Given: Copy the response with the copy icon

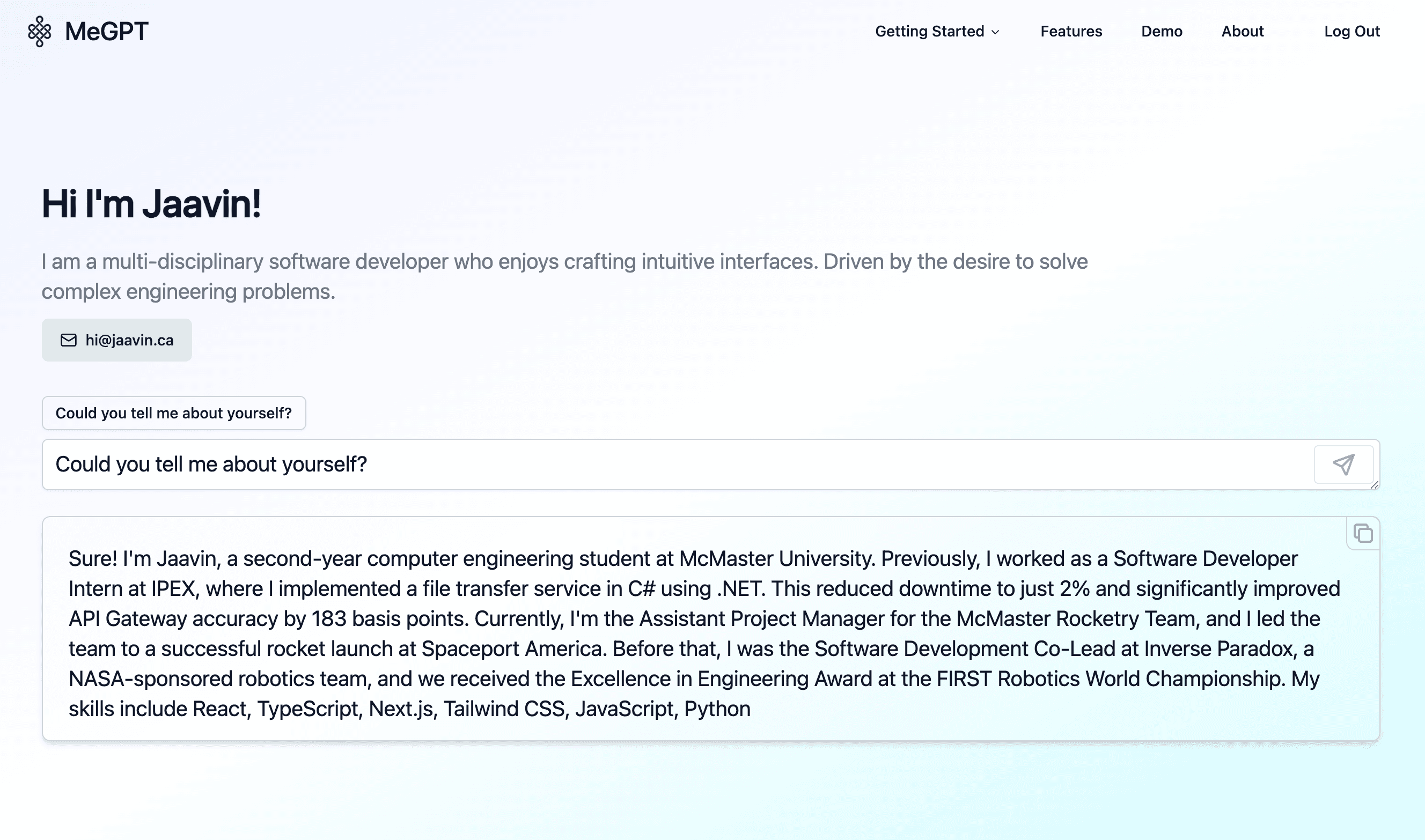Looking at the screenshot, I should pos(1363,533).
